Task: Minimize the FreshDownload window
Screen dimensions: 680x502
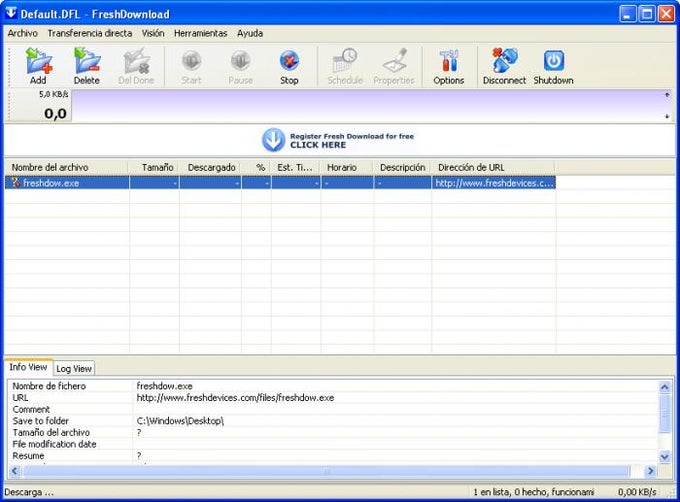Action: pyautogui.click(x=627, y=14)
